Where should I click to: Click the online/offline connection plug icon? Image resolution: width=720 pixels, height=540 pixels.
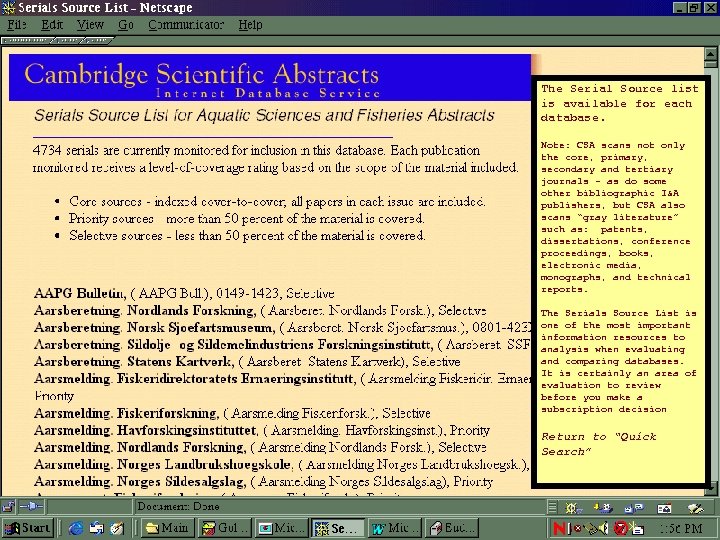[x=31, y=507]
